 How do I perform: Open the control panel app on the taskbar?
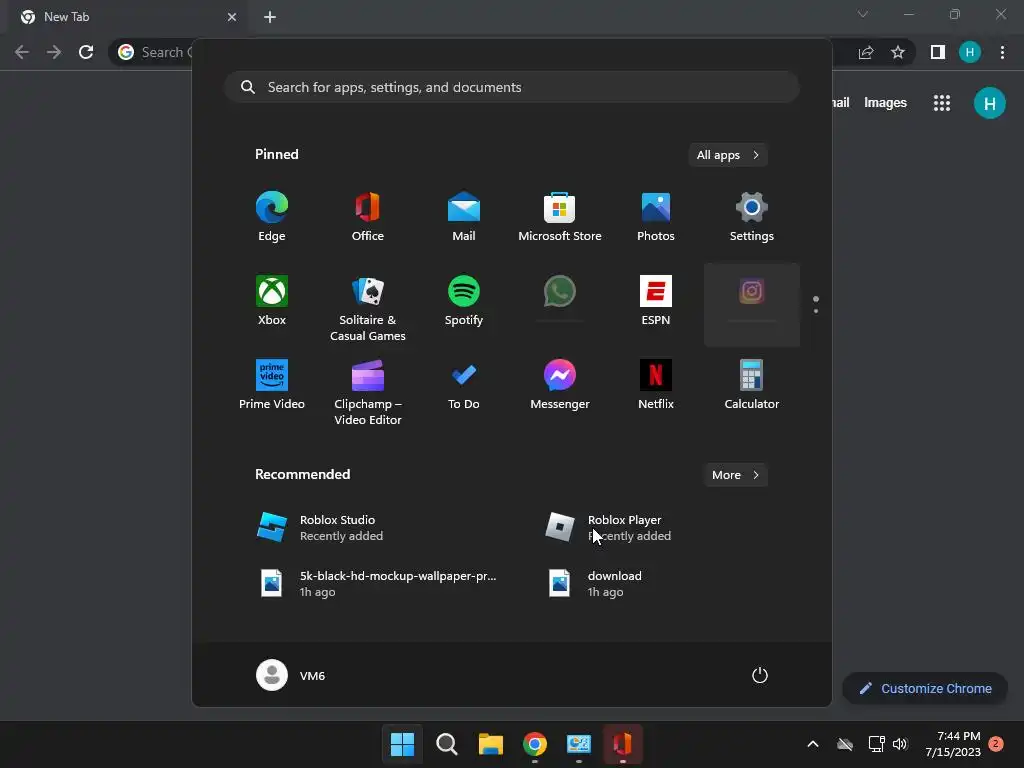click(579, 744)
